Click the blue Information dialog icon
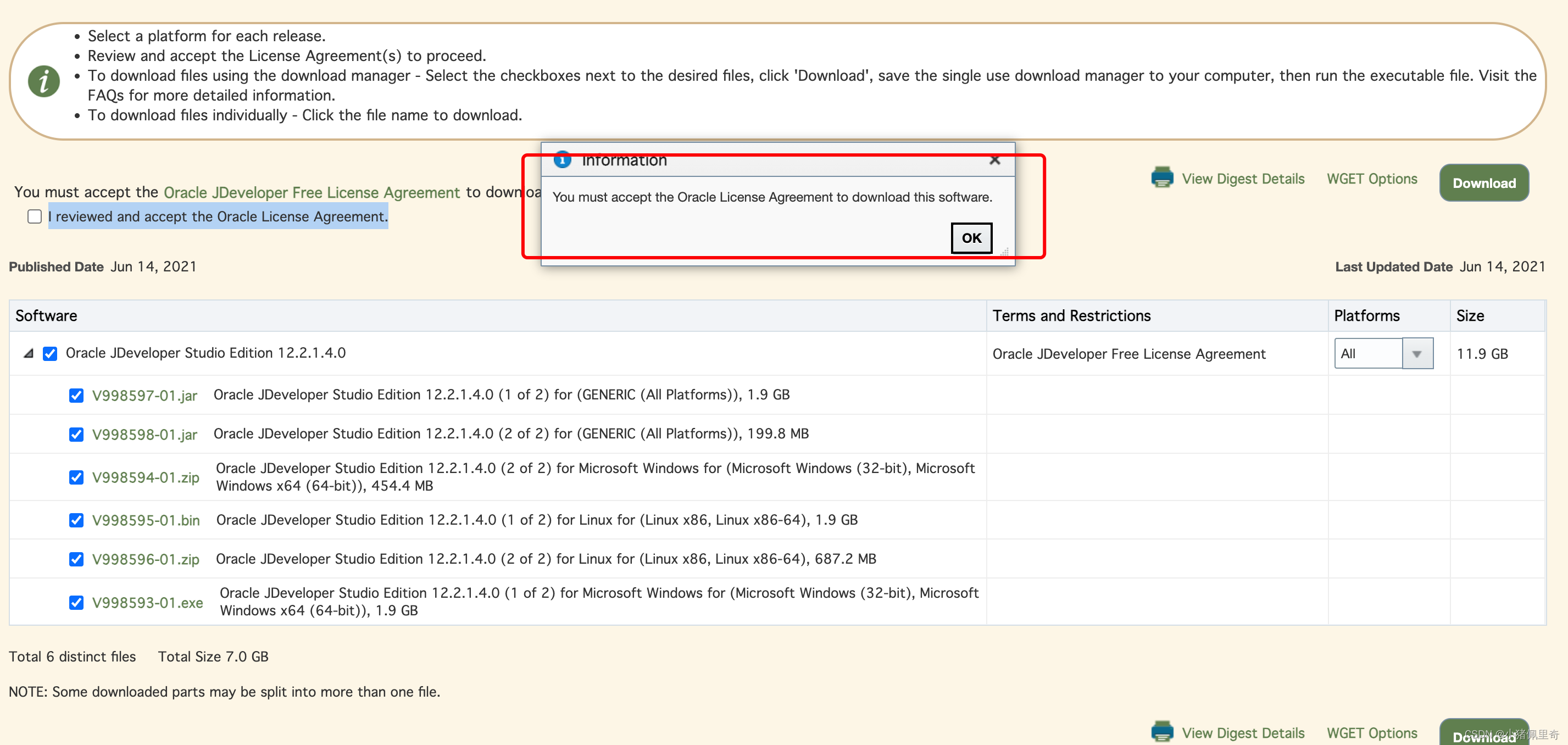 click(x=562, y=160)
